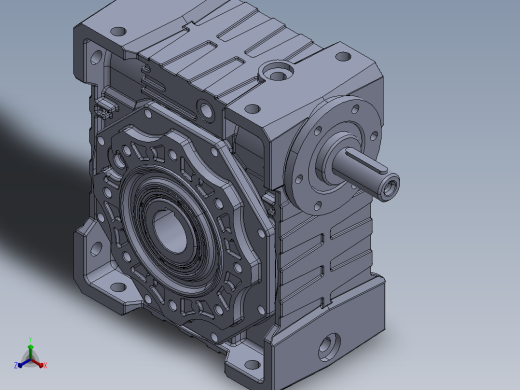
Task: Select the threaded plug hole on the lower side face
Action: 329,347
